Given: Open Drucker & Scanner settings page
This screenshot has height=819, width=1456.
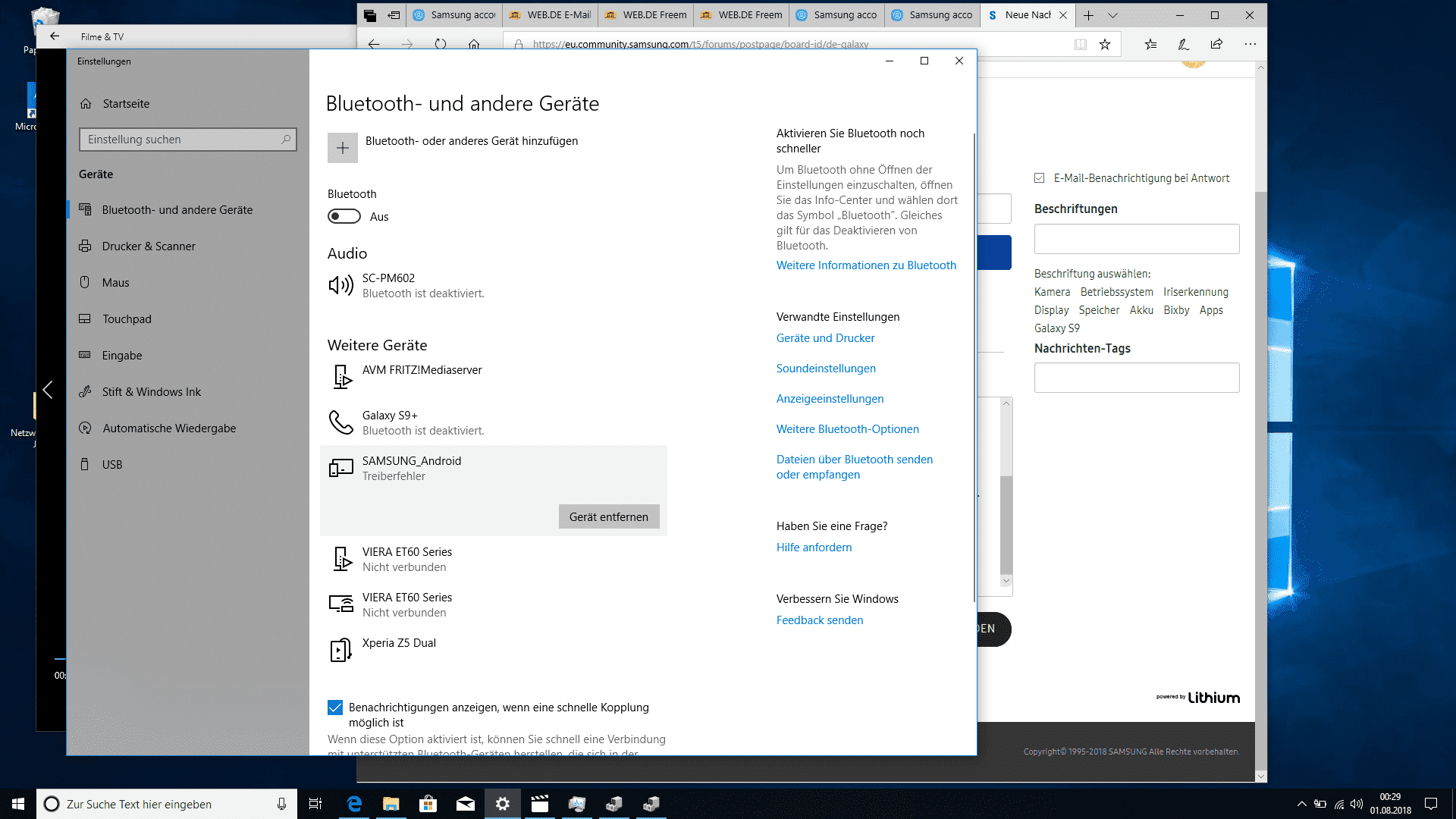Looking at the screenshot, I should click(188, 246).
